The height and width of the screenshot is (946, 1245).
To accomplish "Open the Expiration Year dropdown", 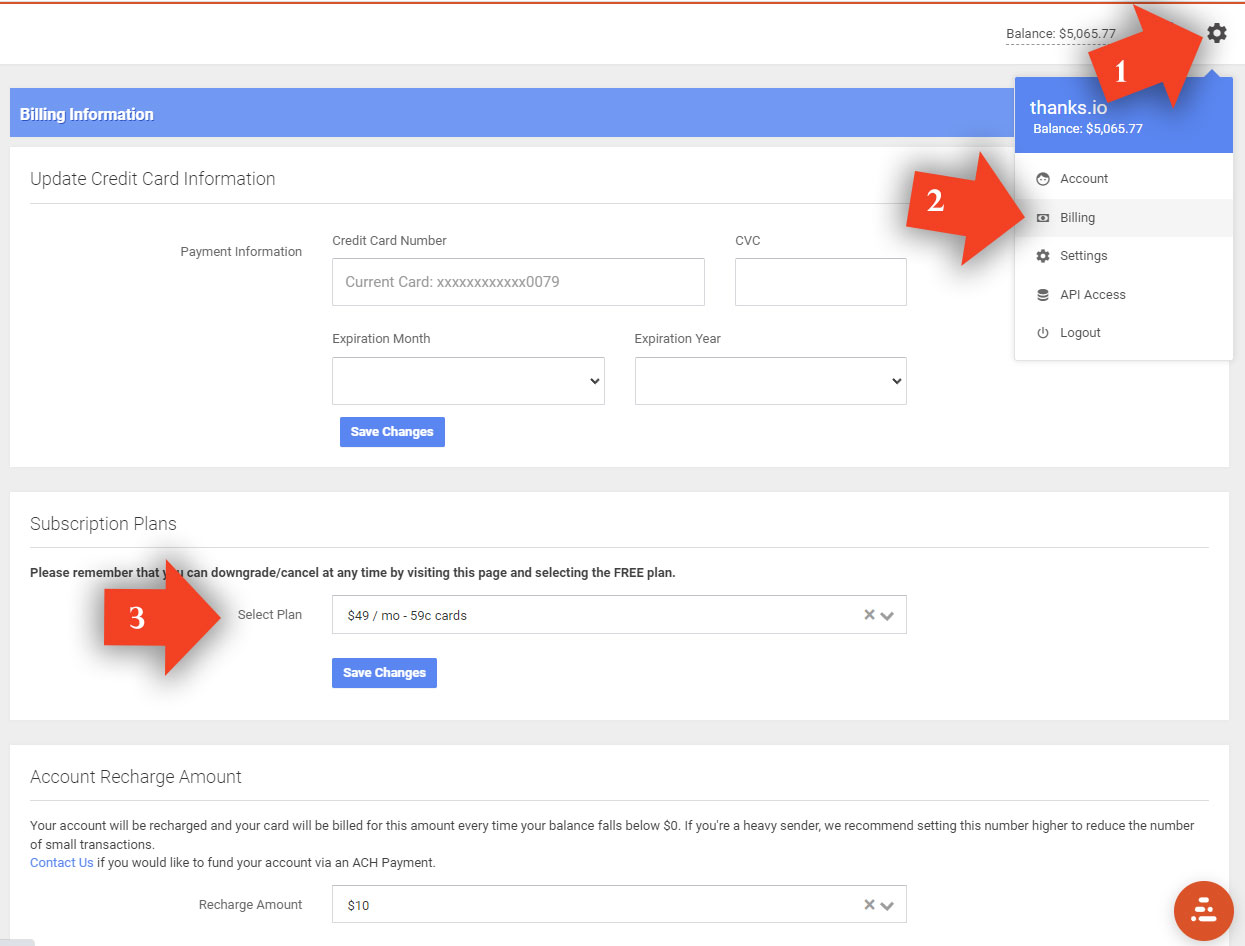I will (770, 381).
